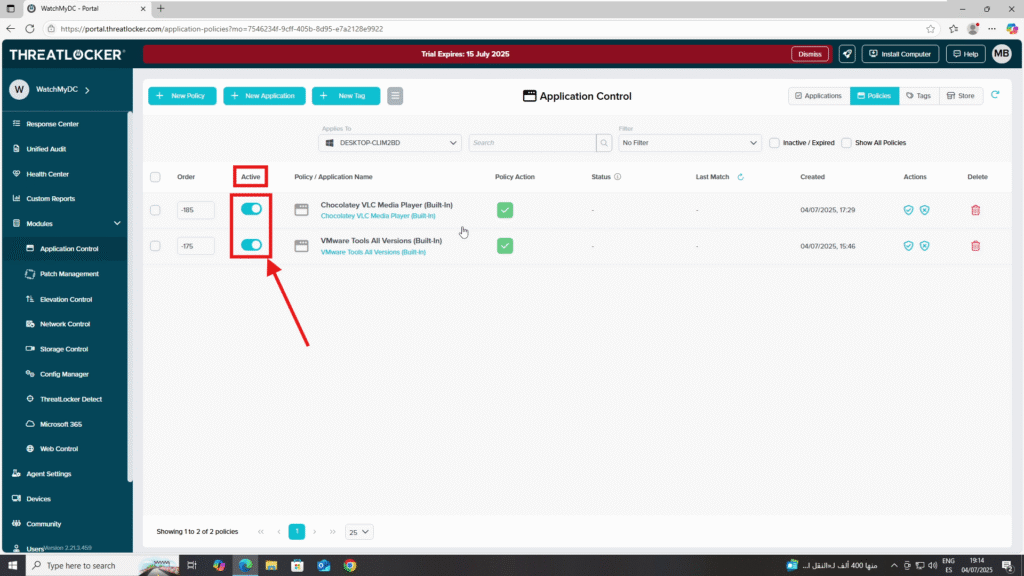Expand the WatchMyDC organization chevron
The width and height of the screenshot is (1024, 576).
tap(88, 89)
